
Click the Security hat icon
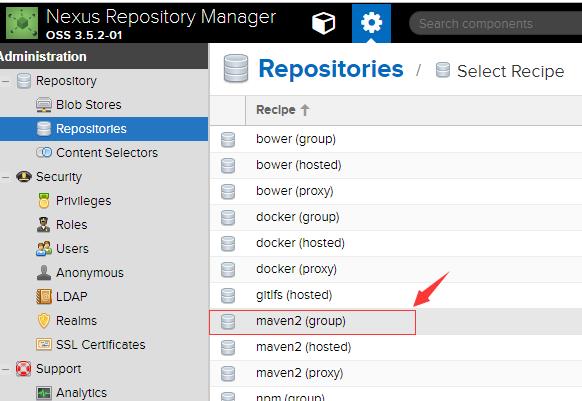click(x=24, y=176)
